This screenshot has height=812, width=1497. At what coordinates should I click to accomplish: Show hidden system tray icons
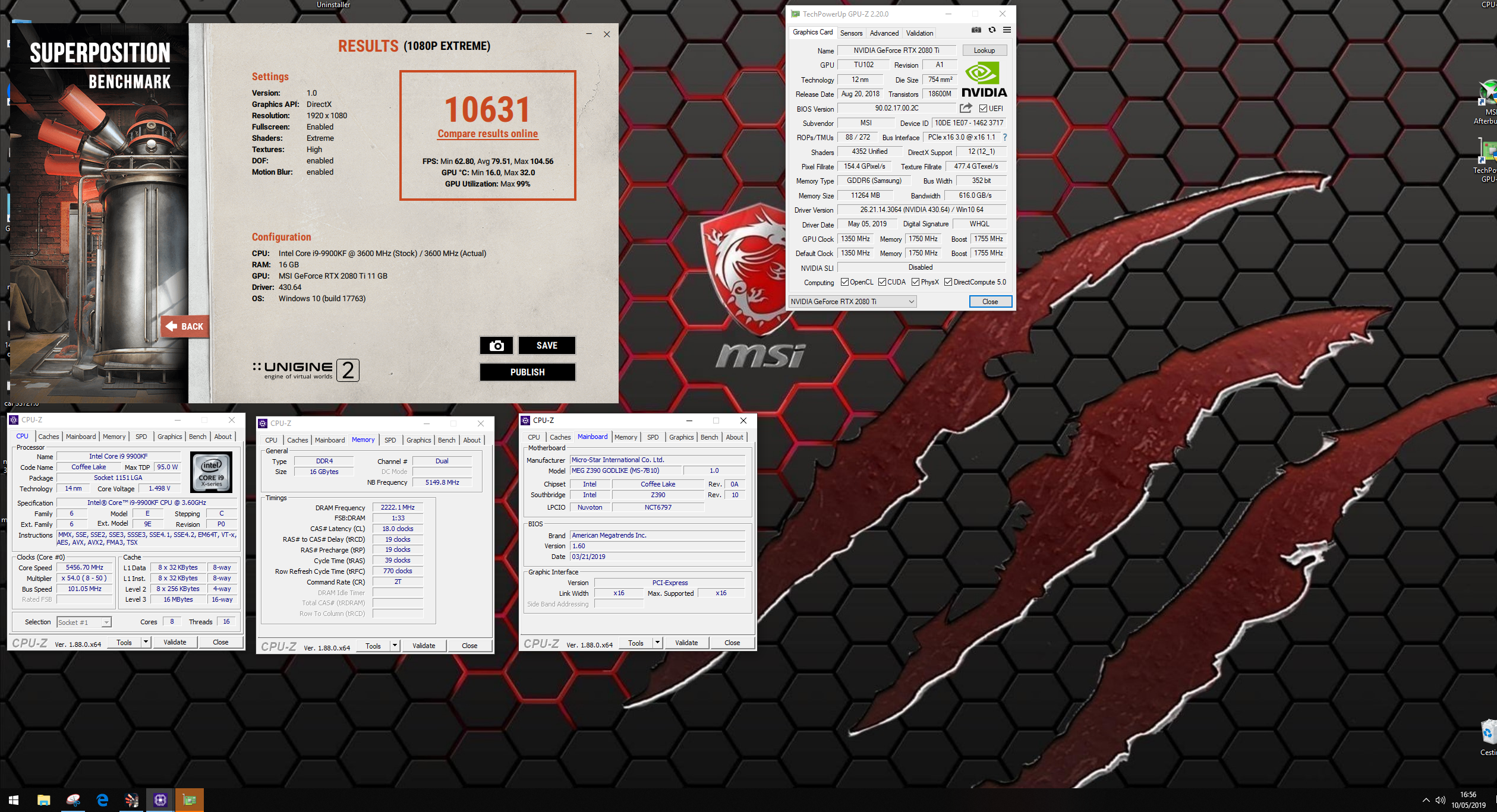(x=1426, y=800)
